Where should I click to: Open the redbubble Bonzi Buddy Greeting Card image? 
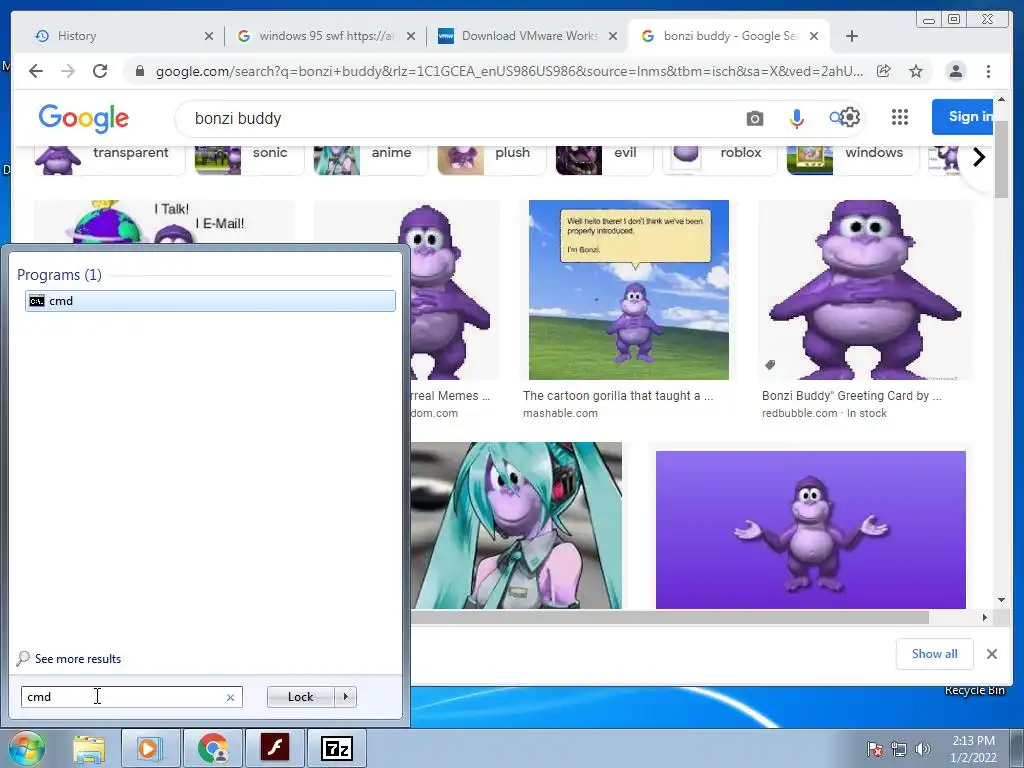865,289
